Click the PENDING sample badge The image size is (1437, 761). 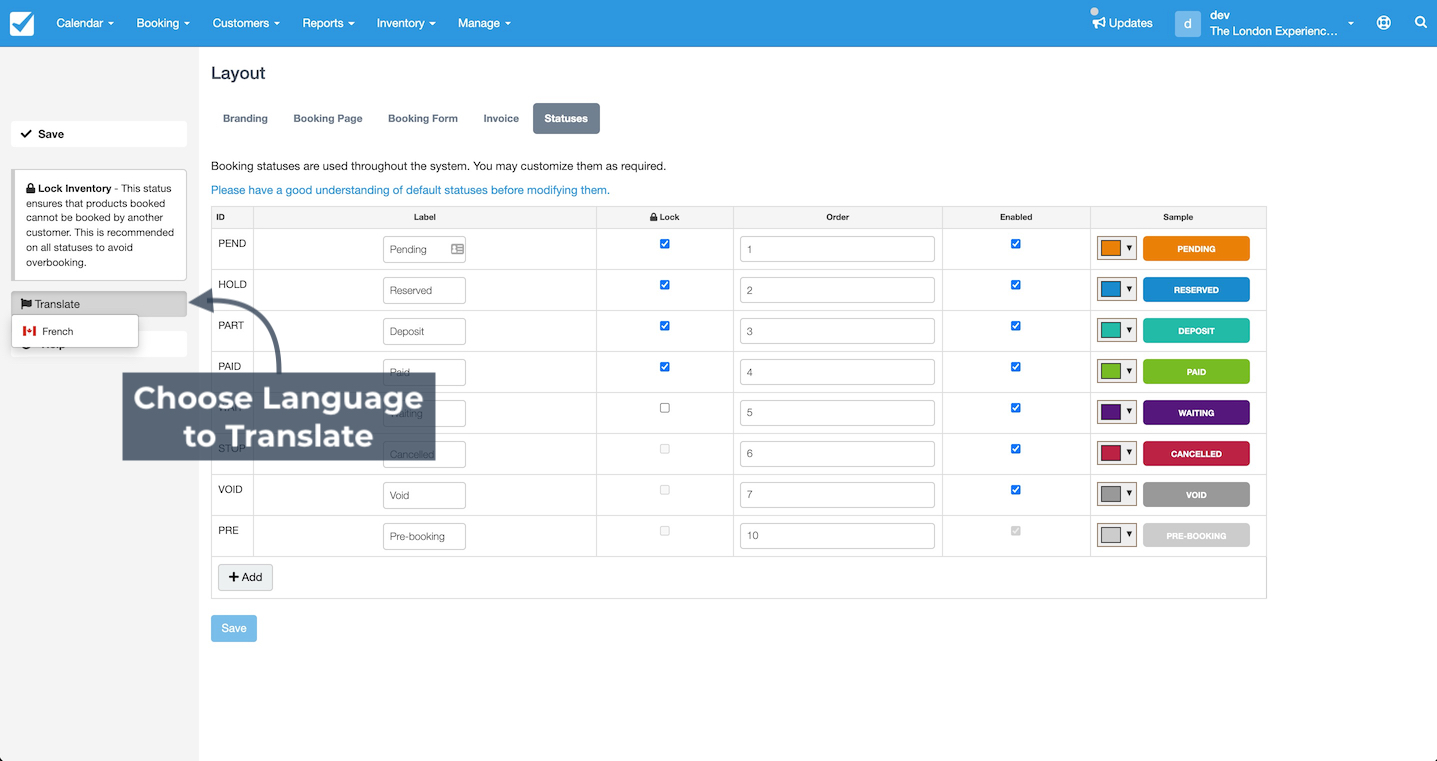point(1196,249)
